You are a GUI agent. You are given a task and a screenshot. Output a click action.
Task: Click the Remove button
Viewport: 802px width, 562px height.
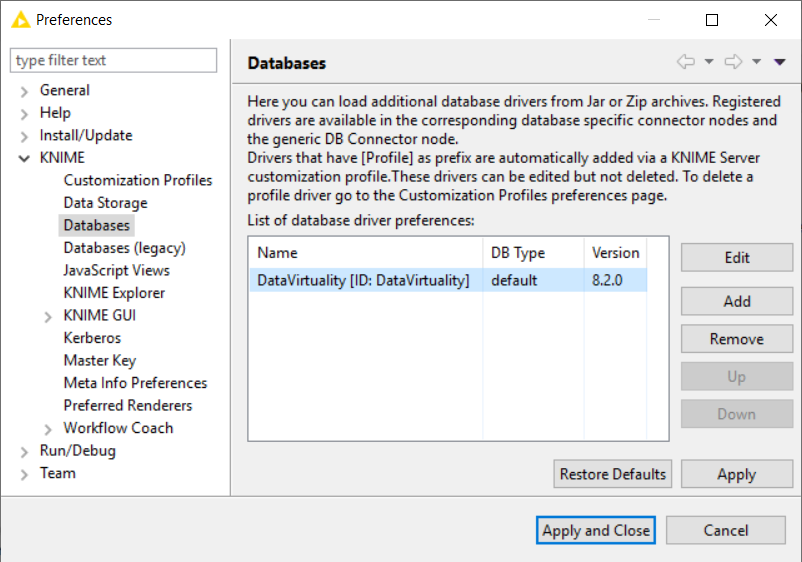coord(737,339)
